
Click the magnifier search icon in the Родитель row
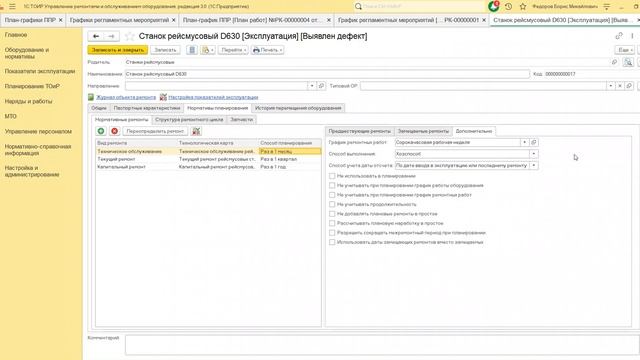[x=628, y=62]
